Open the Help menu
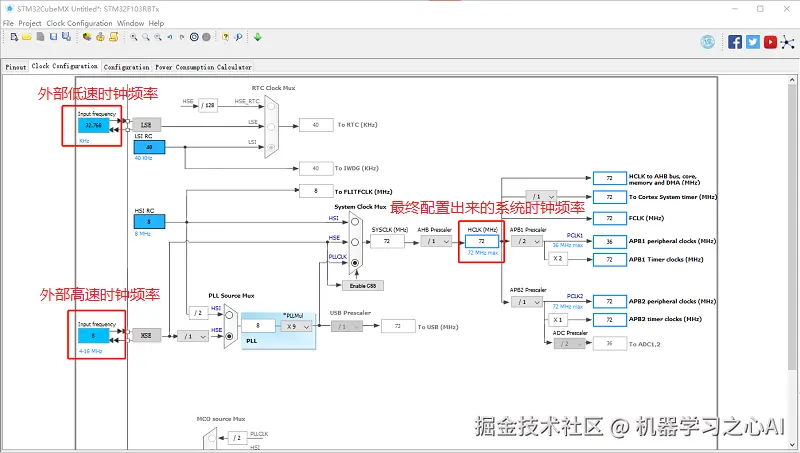Screen dimensions: 800x453 click(156, 23)
